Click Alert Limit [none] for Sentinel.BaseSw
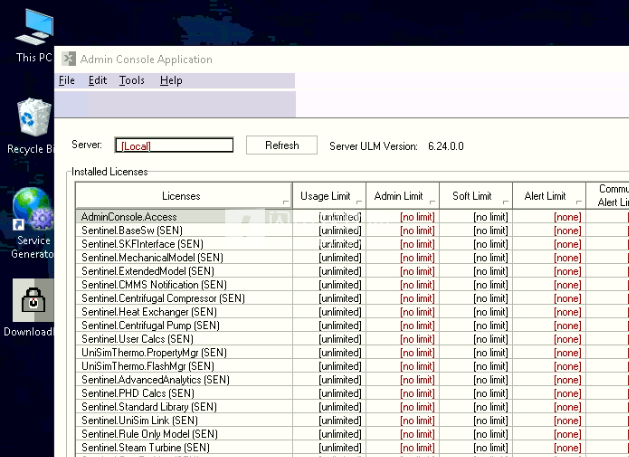The image size is (629, 457). pyautogui.click(x=549, y=230)
